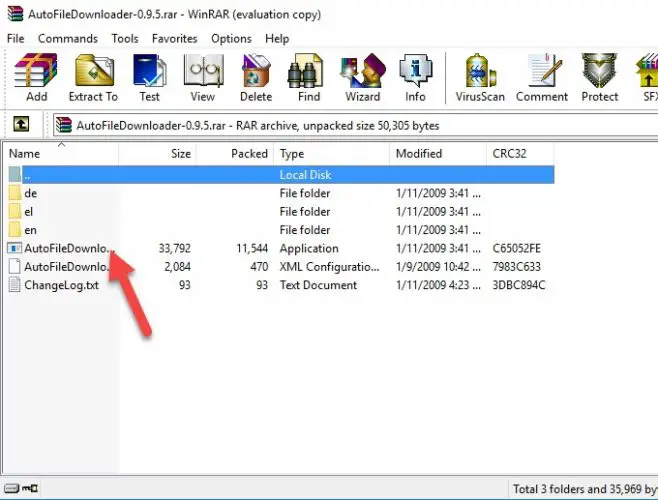Sort by the Modified column header
Screen dimensions: 658x500
438,154
